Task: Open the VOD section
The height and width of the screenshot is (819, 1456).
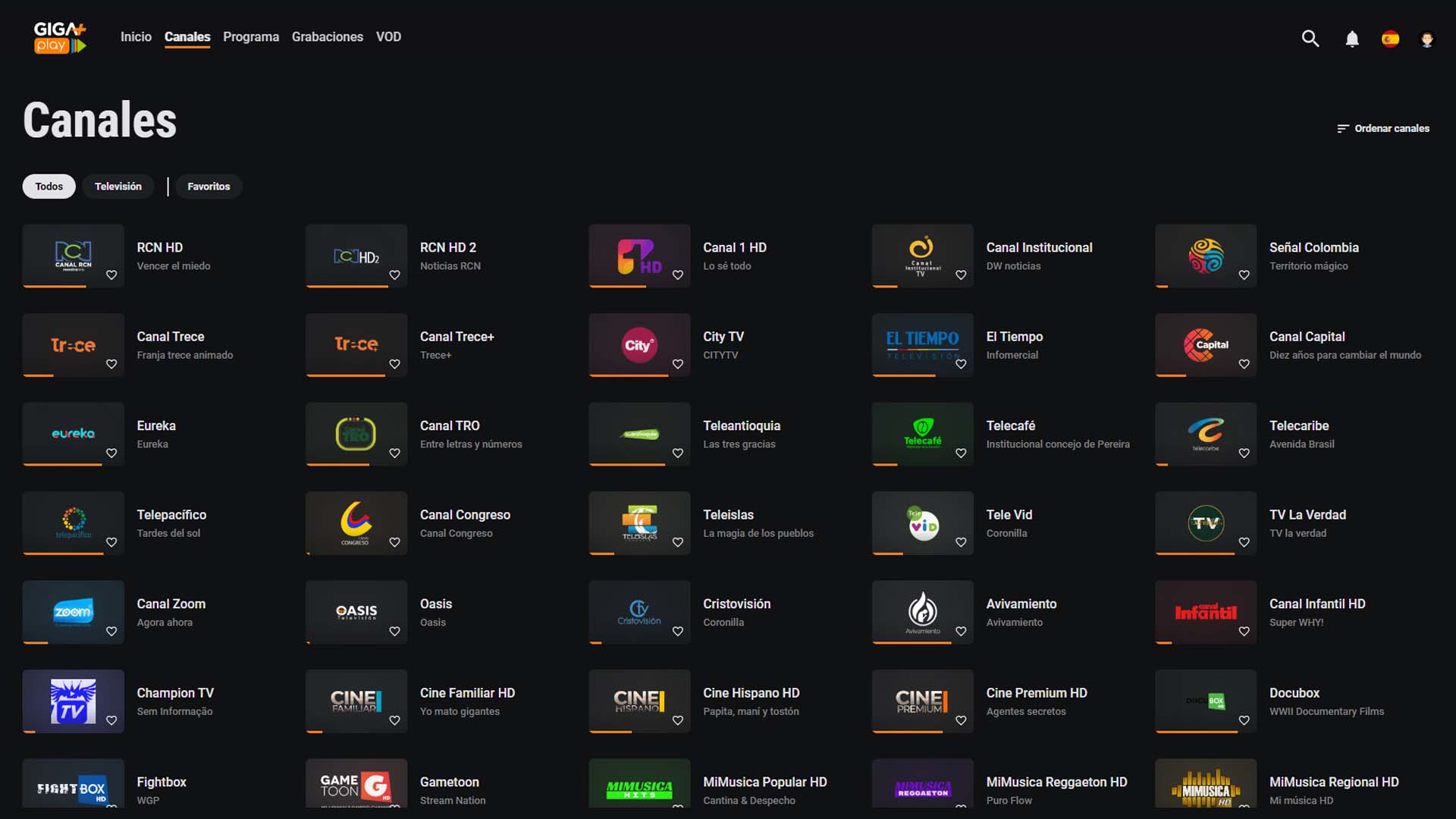Action: (x=389, y=36)
